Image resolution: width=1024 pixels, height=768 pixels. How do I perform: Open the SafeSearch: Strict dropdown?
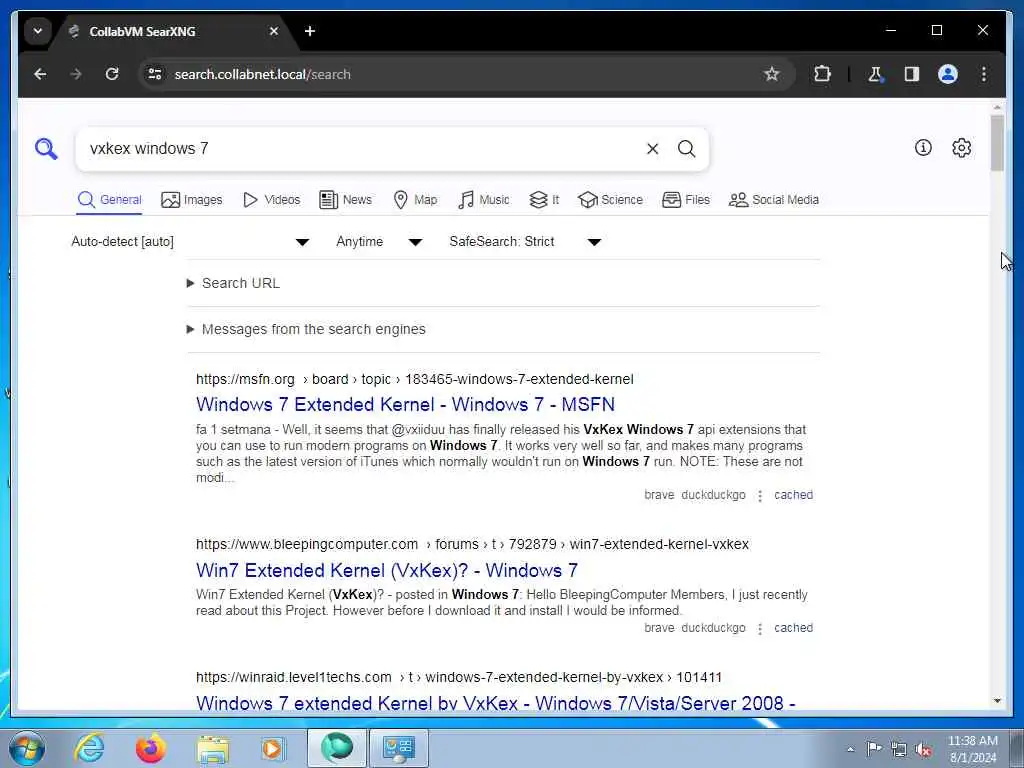[524, 242]
